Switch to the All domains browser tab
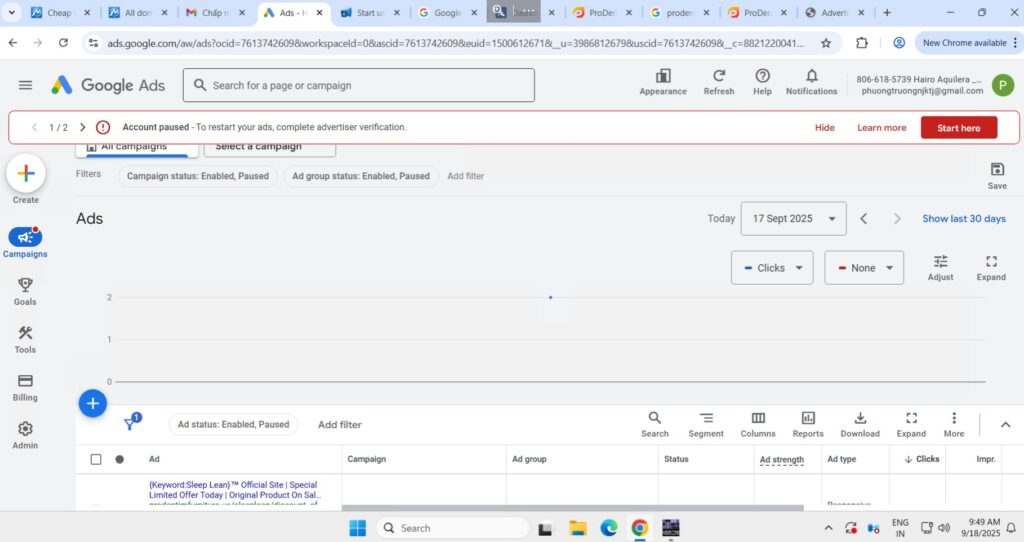 tap(138, 12)
